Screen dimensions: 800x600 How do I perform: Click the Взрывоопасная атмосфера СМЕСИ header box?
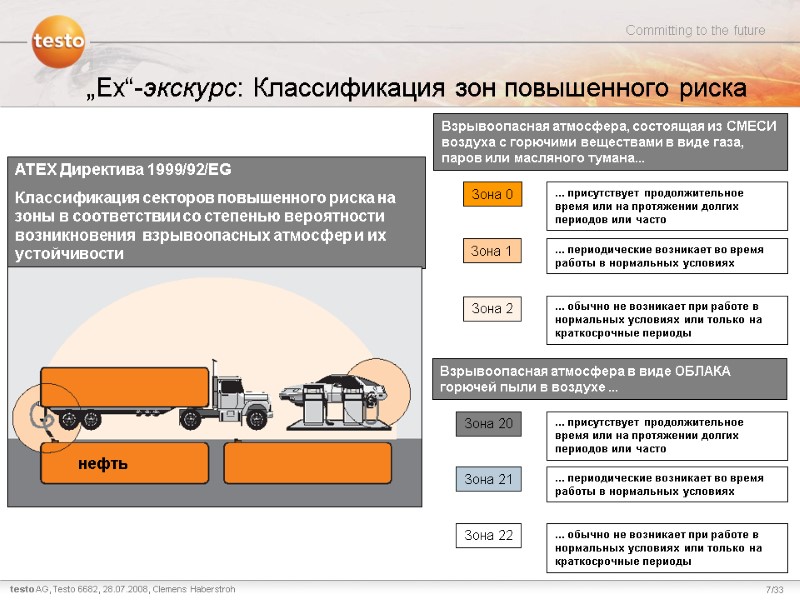[610, 142]
